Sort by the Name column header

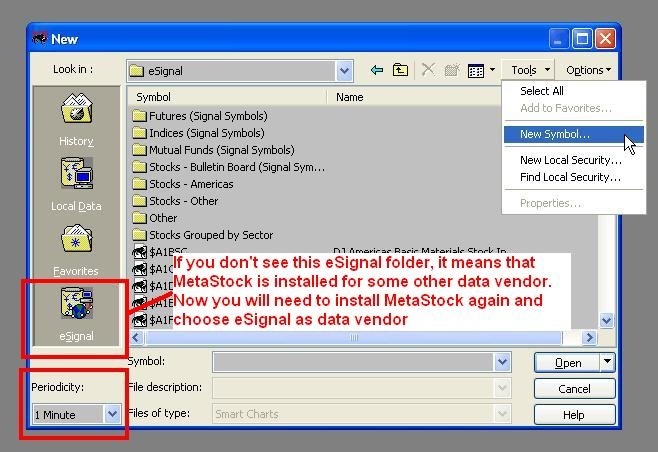pyautogui.click(x=414, y=97)
